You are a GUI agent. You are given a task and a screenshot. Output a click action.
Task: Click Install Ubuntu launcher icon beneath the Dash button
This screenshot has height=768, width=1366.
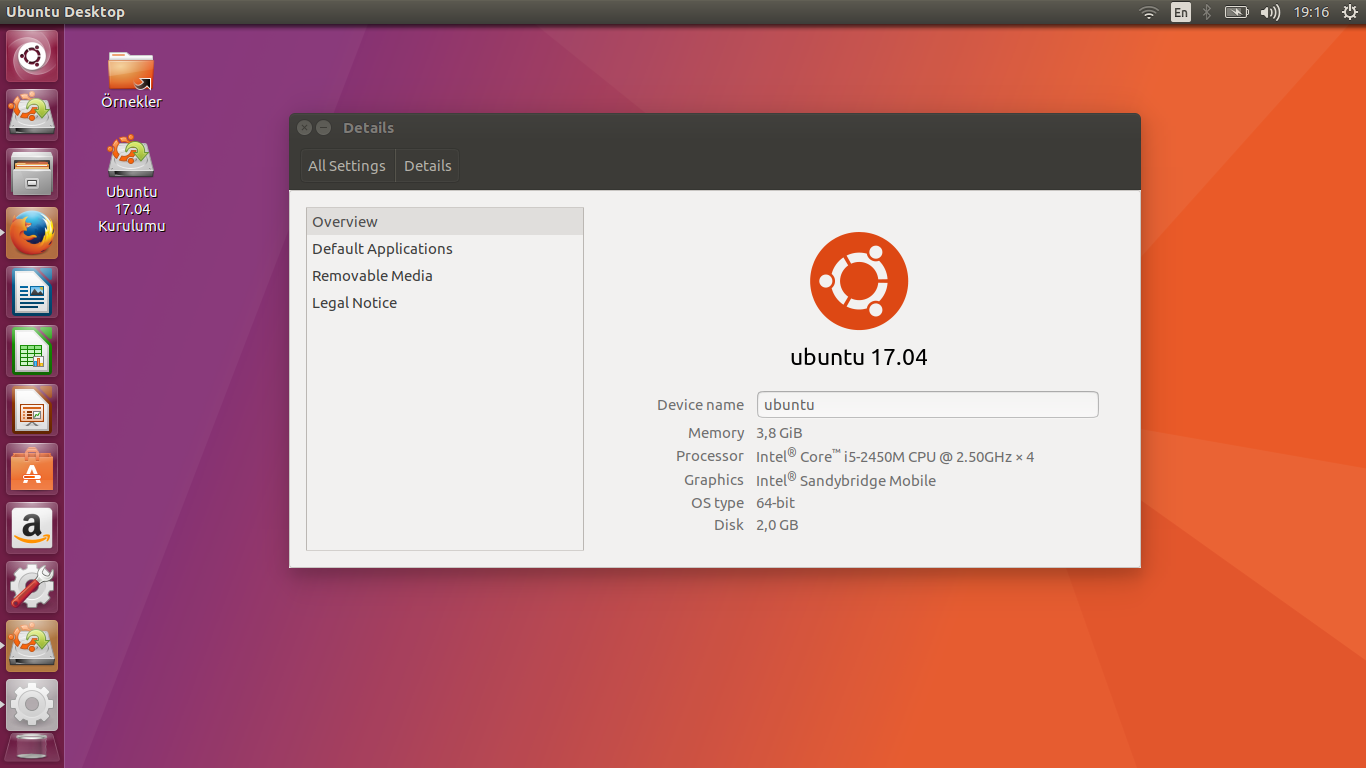(32, 115)
